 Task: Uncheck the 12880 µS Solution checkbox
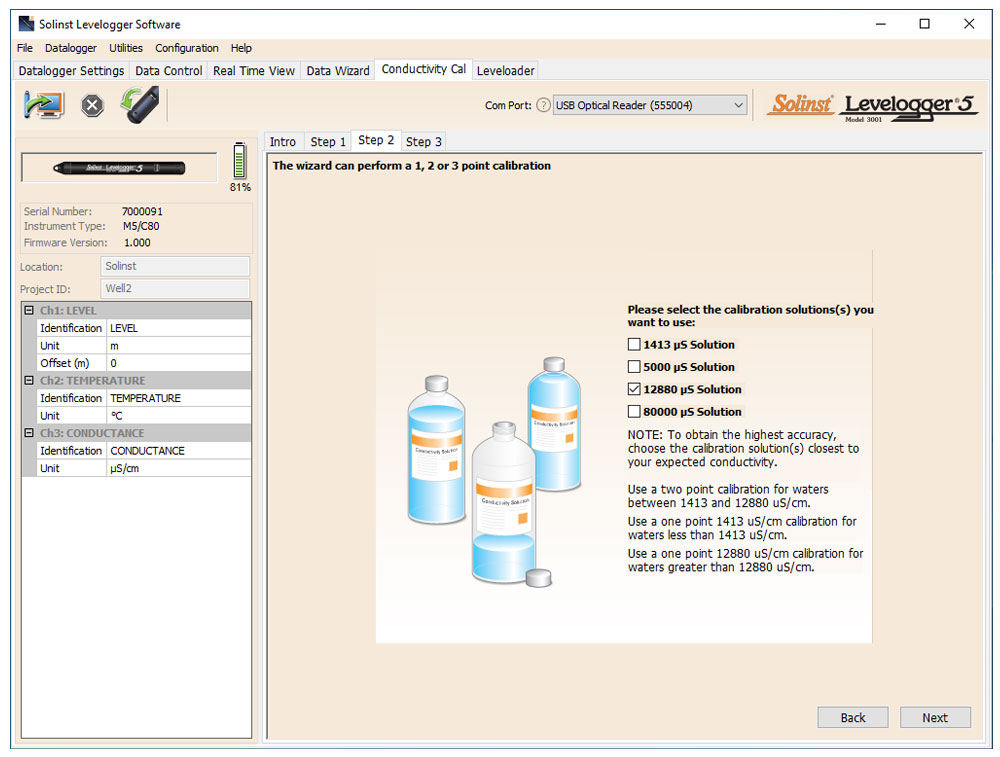(634, 389)
